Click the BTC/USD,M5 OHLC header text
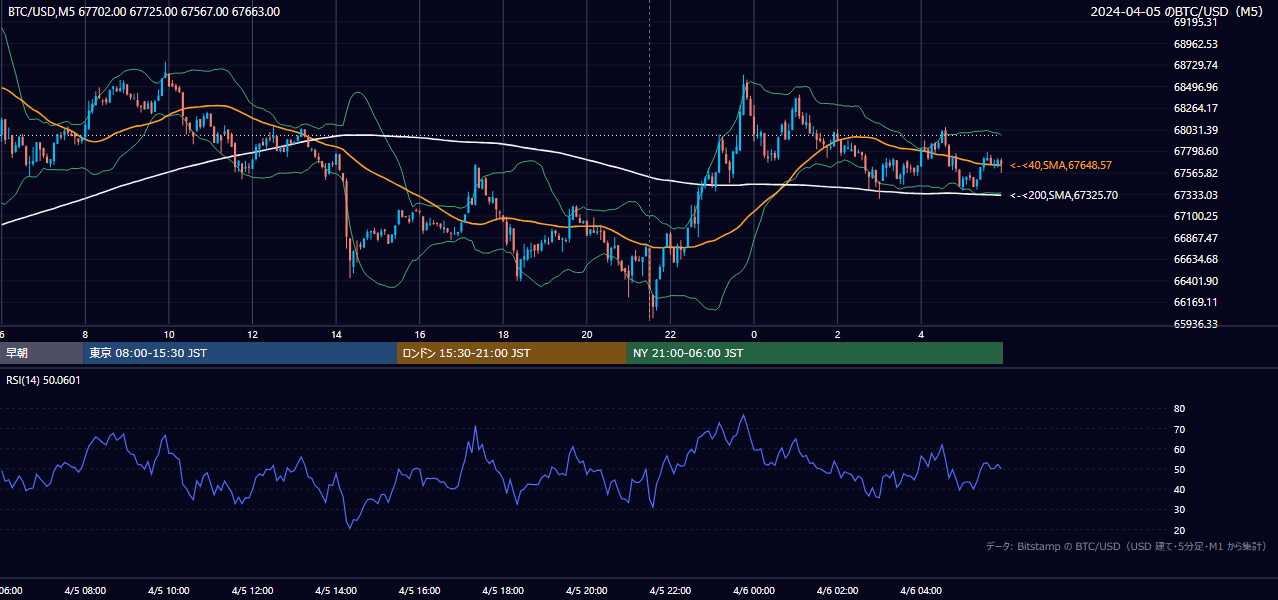 coord(144,12)
